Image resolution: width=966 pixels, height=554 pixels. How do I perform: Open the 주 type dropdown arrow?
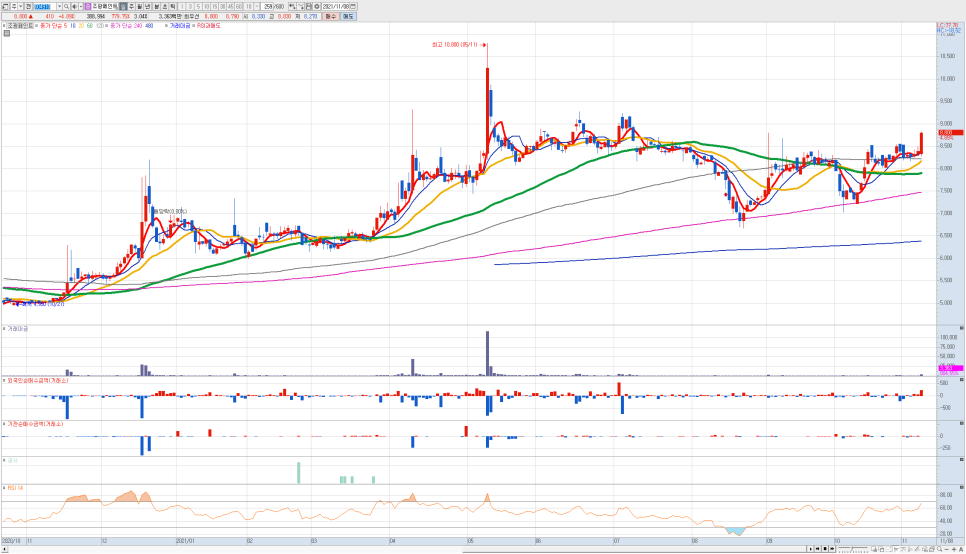point(20,6)
